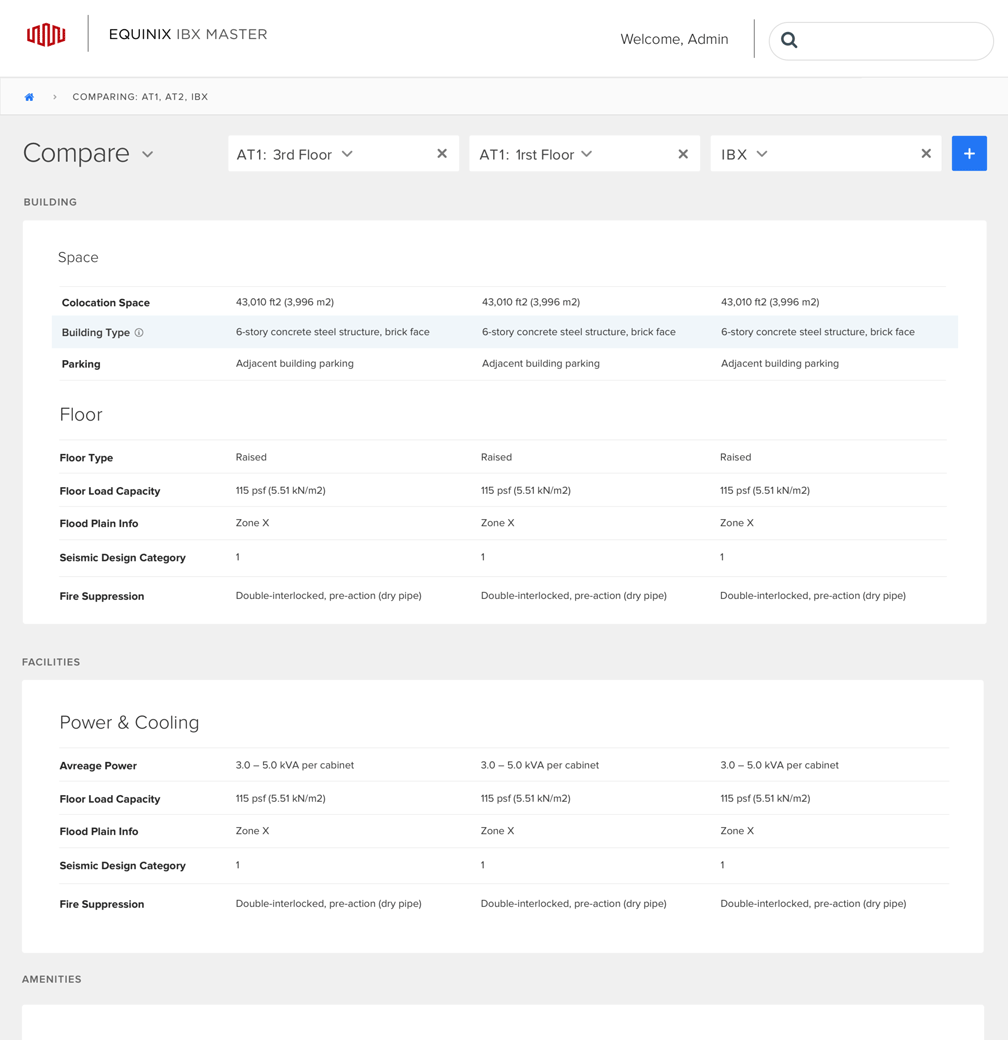Expand the AT1: 3rd Floor dropdown

coord(347,154)
